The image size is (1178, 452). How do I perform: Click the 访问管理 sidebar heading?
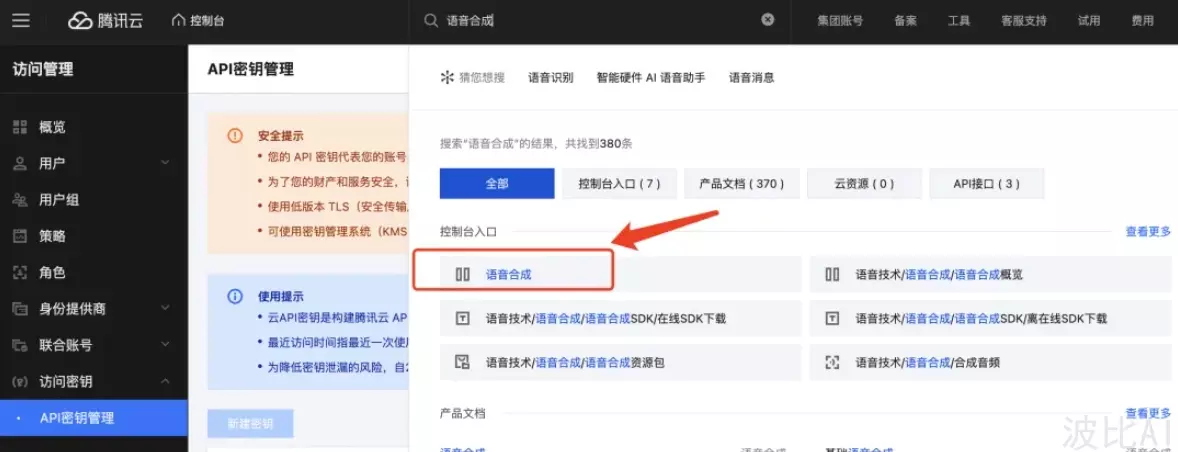[x=43, y=70]
